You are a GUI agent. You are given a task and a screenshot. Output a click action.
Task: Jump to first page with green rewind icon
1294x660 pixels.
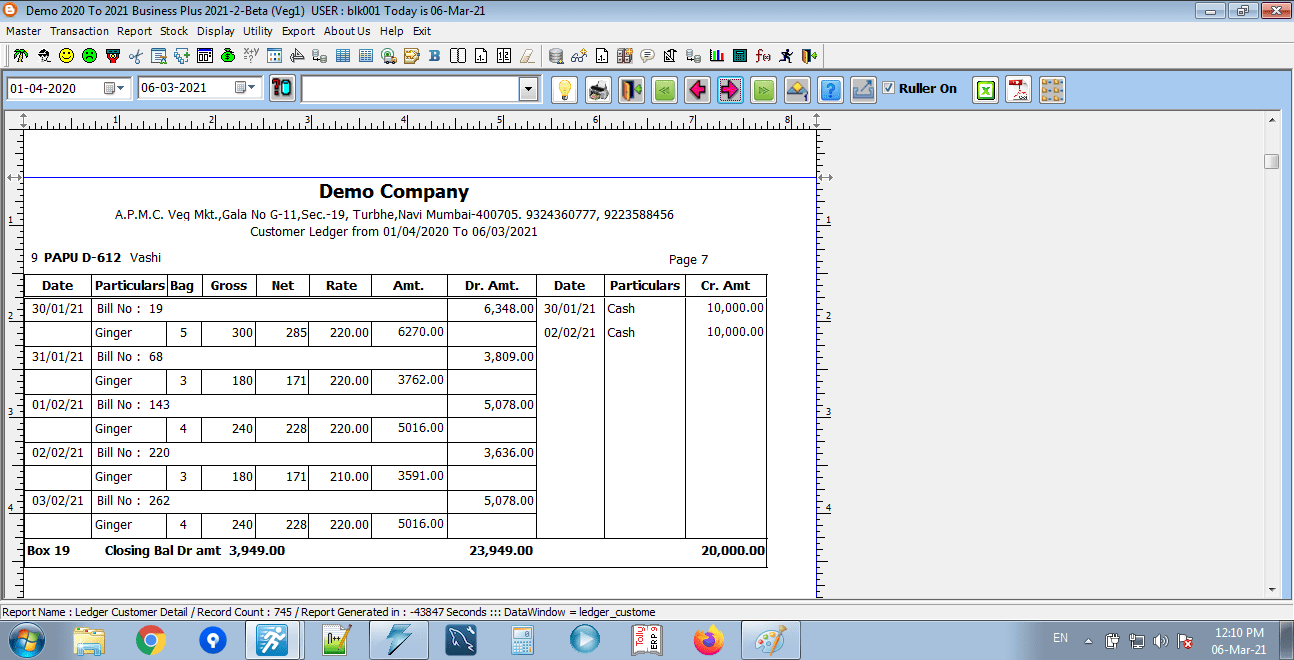664,90
